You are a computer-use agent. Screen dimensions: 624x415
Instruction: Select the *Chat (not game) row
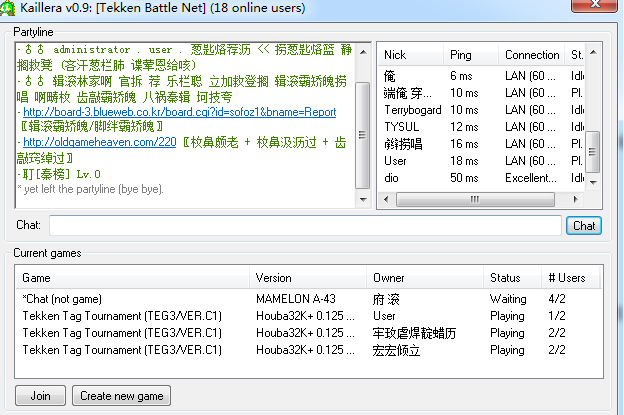(x=308, y=299)
